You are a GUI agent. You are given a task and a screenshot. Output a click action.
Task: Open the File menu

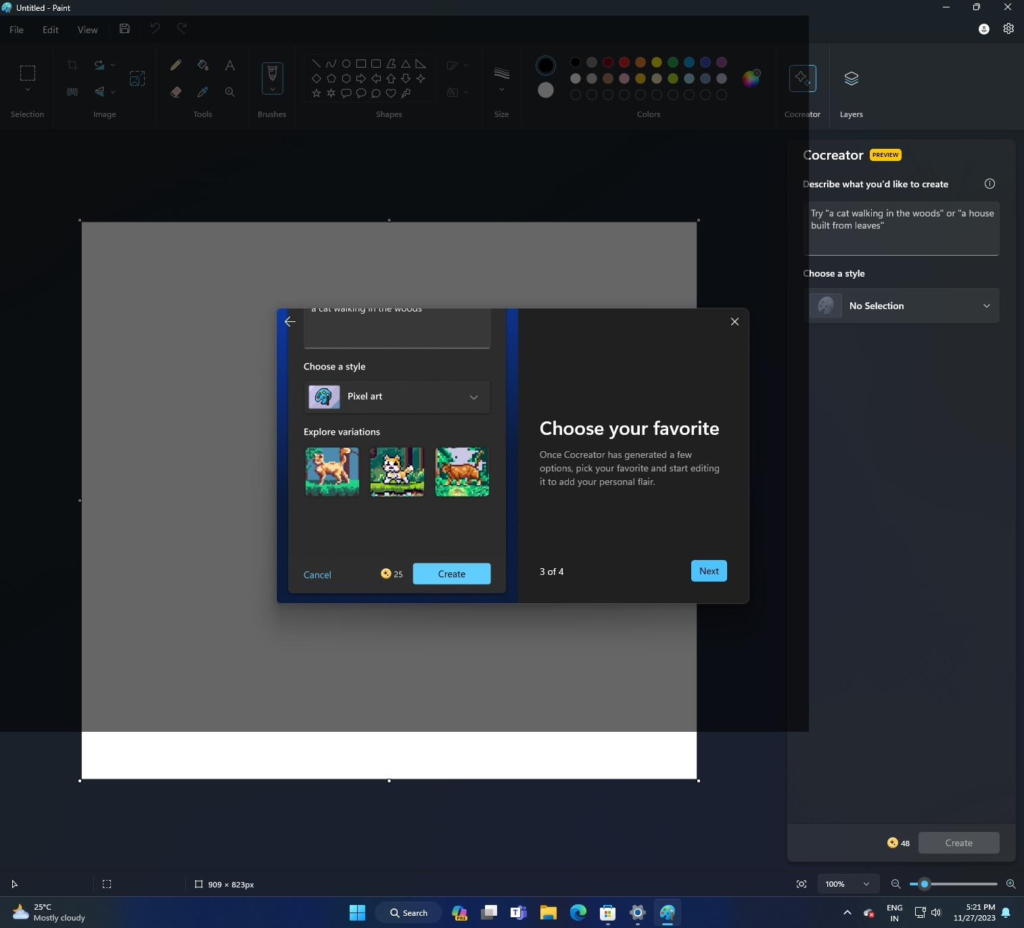click(x=17, y=30)
